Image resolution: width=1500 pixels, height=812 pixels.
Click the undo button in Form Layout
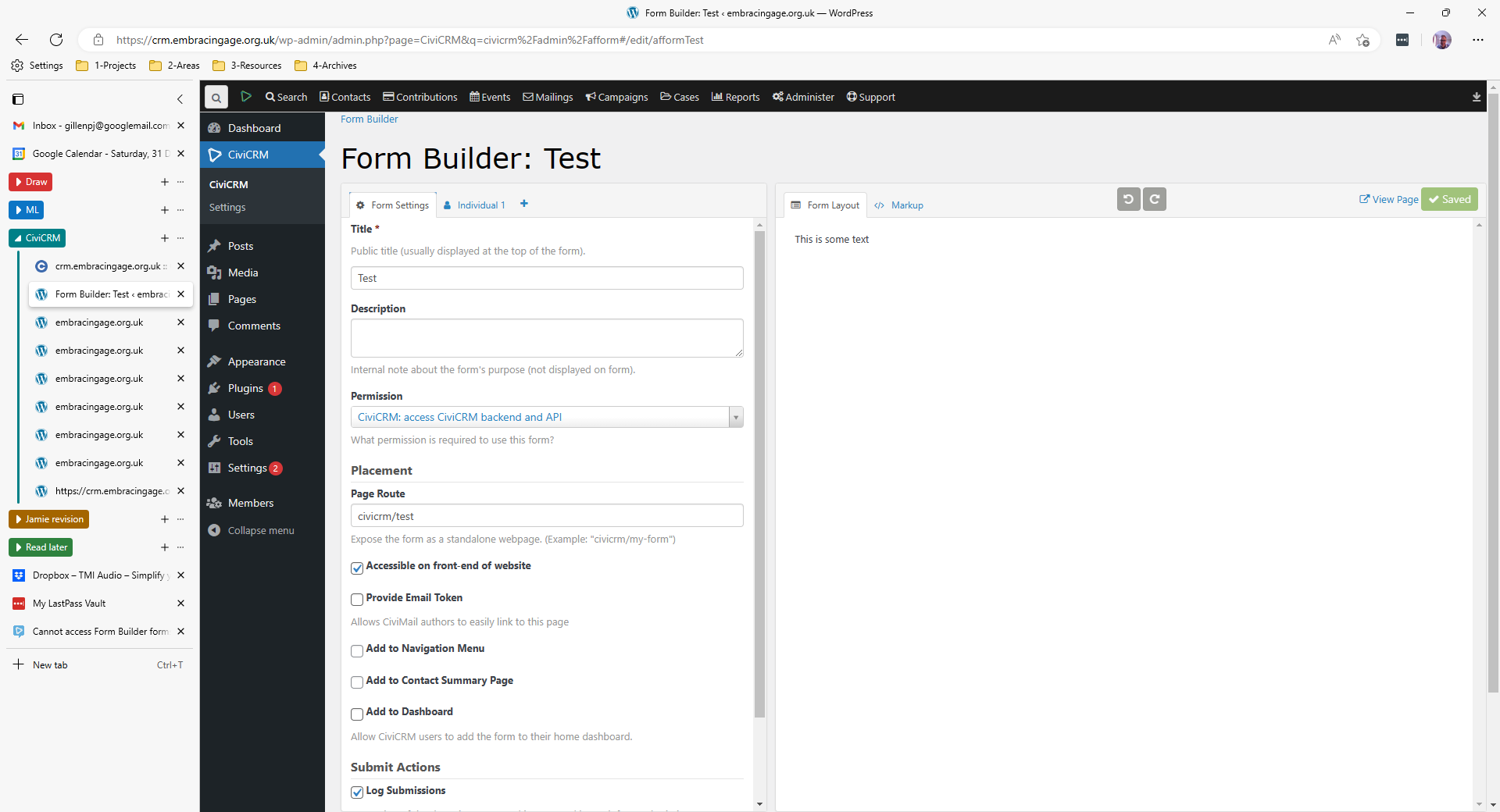(1128, 199)
